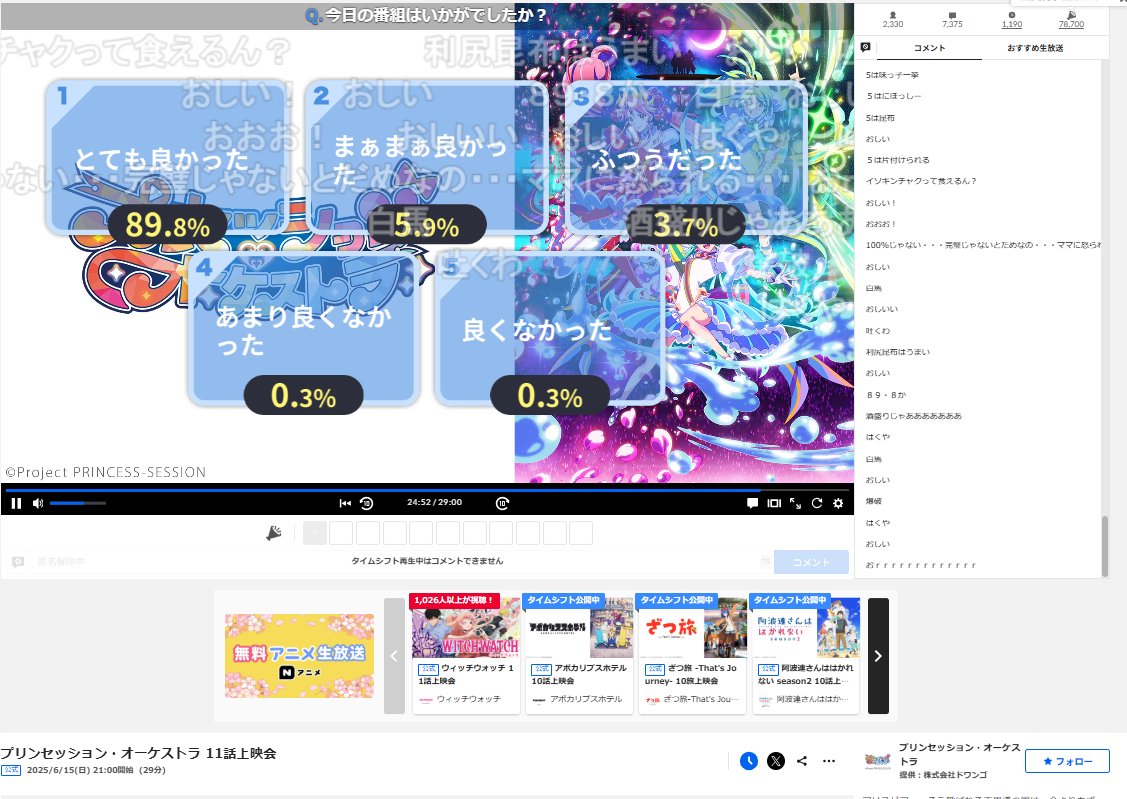Open the アポカリプスホテル 10話上映会 card
The width and height of the screenshot is (1127, 799).
pos(579,654)
